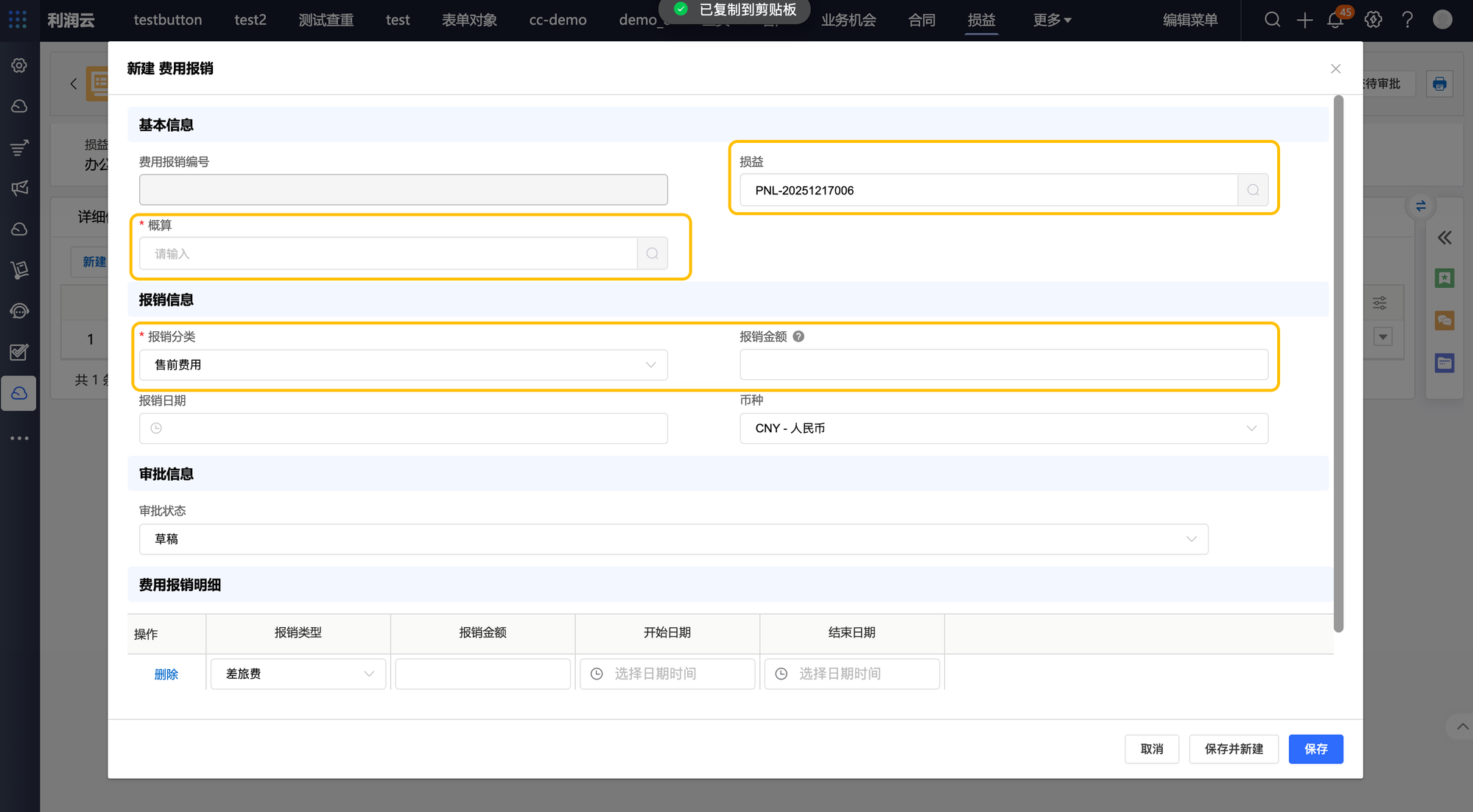Screen dimensions: 1473x812
Task: Click the plus quick-create icon in the top bar
Action: pyautogui.click(x=1304, y=21)
